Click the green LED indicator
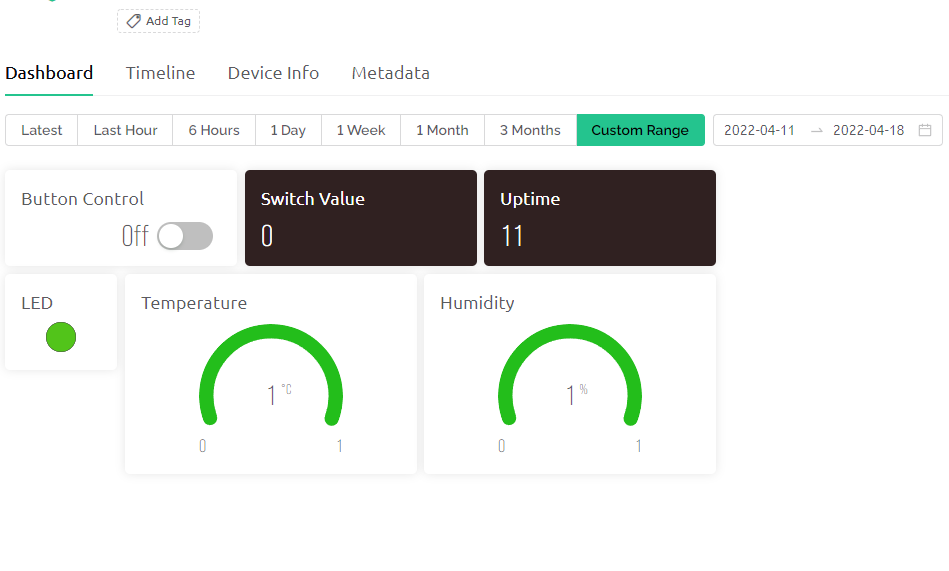Screen dimensions: 949x571 pyautogui.click(x=61, y=337)
